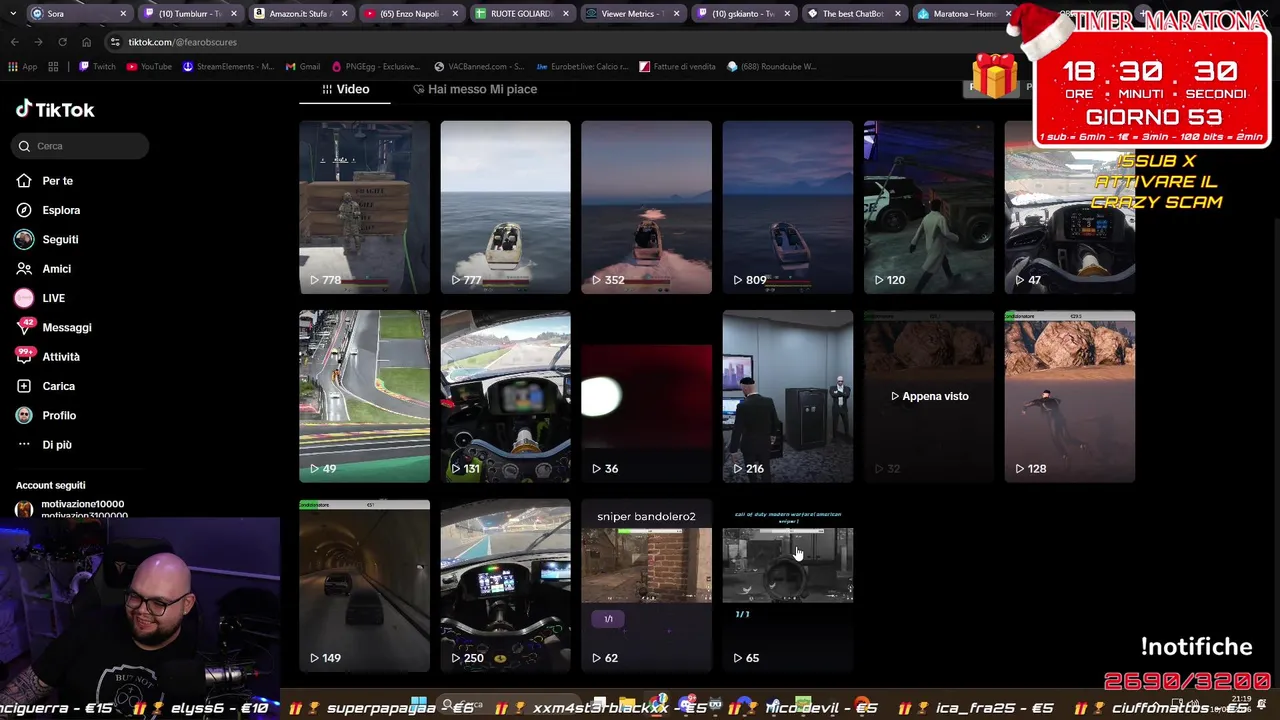The width and height of the screenshot is (1280, 720).
Task: Click browser back arrow
Action: click(14, 42)
